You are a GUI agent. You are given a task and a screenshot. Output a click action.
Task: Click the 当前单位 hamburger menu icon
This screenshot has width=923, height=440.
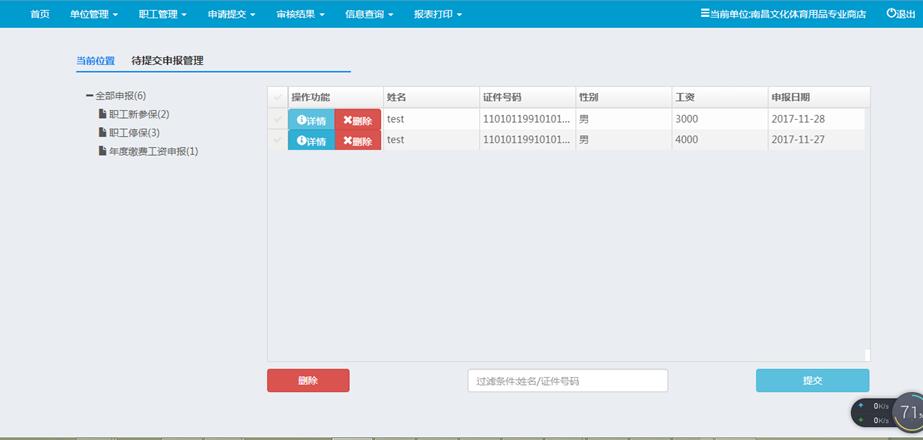tap(705, 14)
